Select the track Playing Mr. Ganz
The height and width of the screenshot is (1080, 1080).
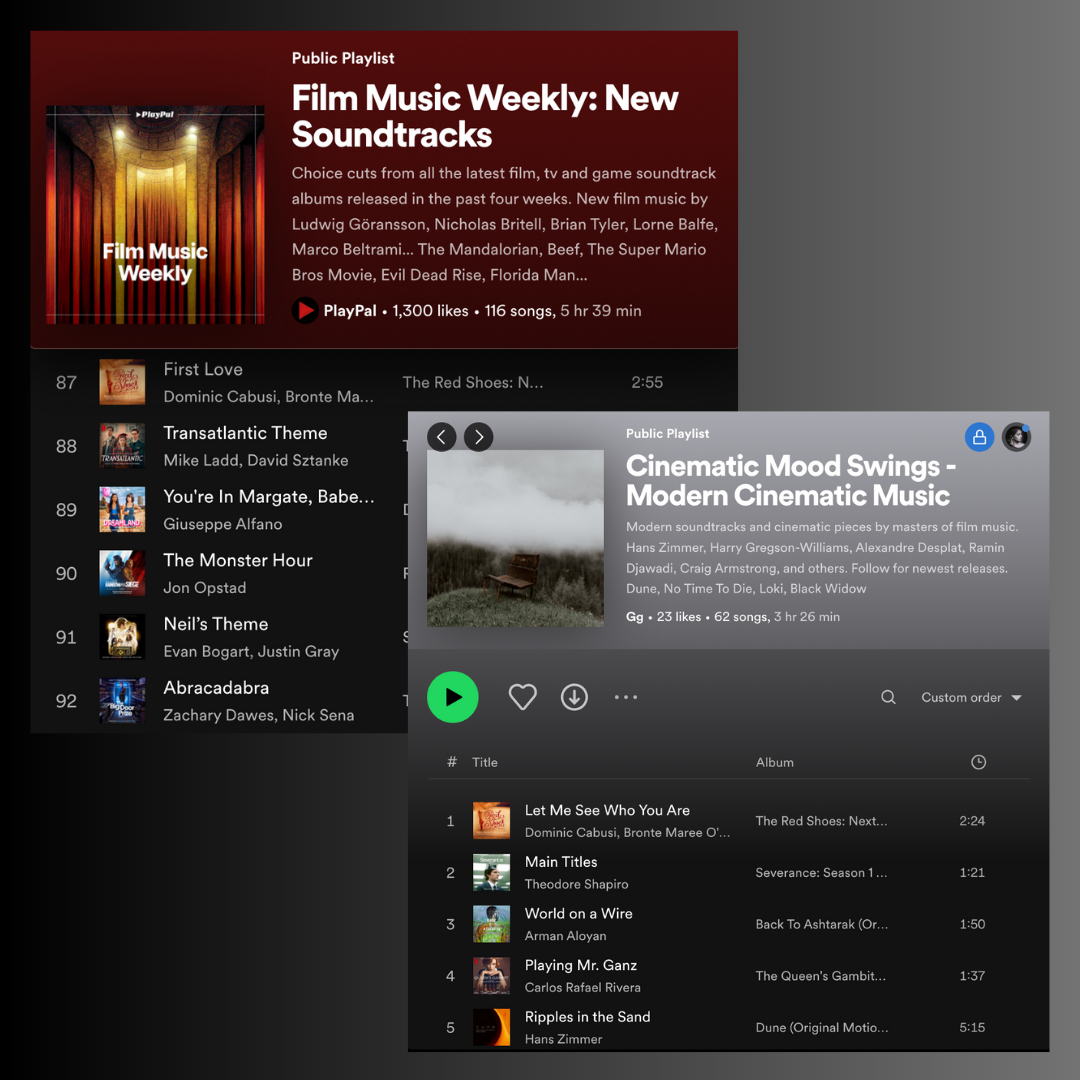581,965
